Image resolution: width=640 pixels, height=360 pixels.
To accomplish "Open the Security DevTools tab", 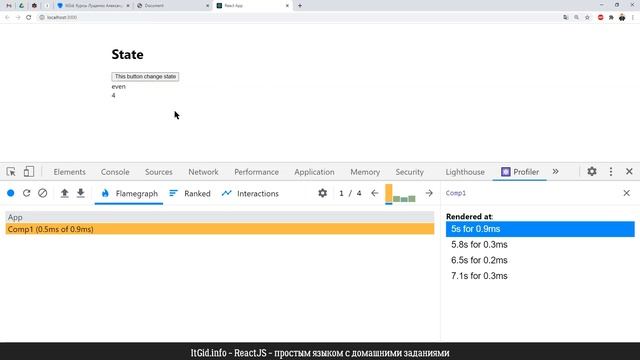I will click(409, 172).
